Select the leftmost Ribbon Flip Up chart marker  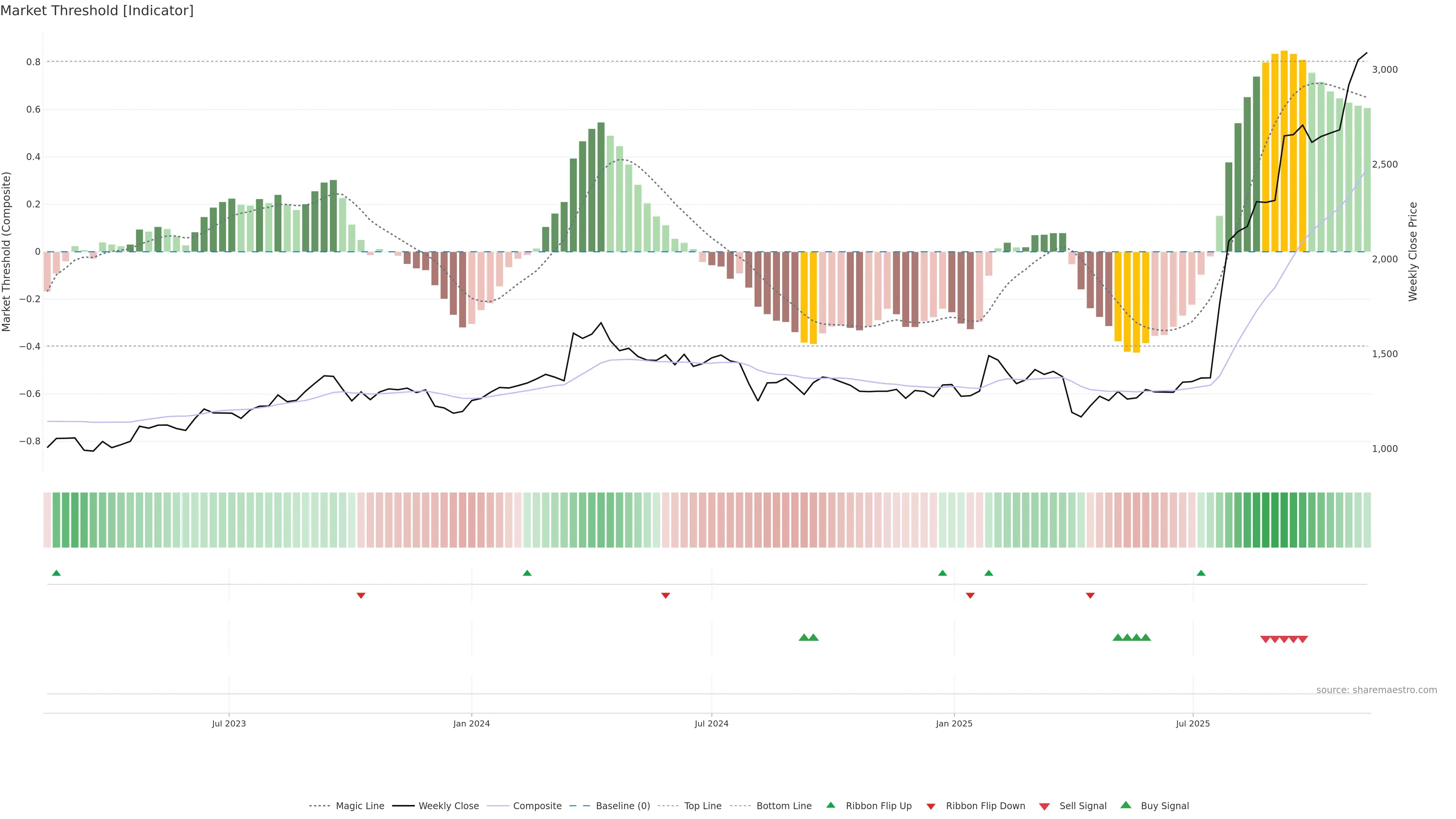[x=56, y=573]
